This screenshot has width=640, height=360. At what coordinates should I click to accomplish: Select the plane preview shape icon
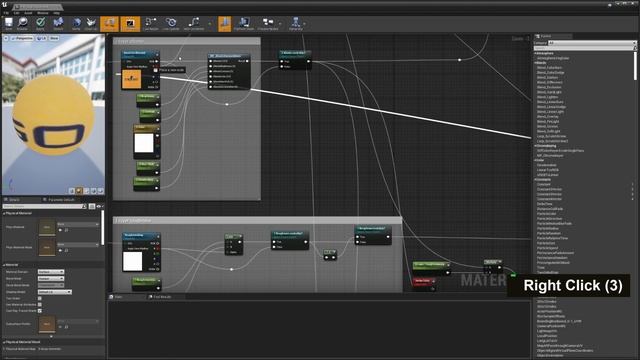click(86, 191)
